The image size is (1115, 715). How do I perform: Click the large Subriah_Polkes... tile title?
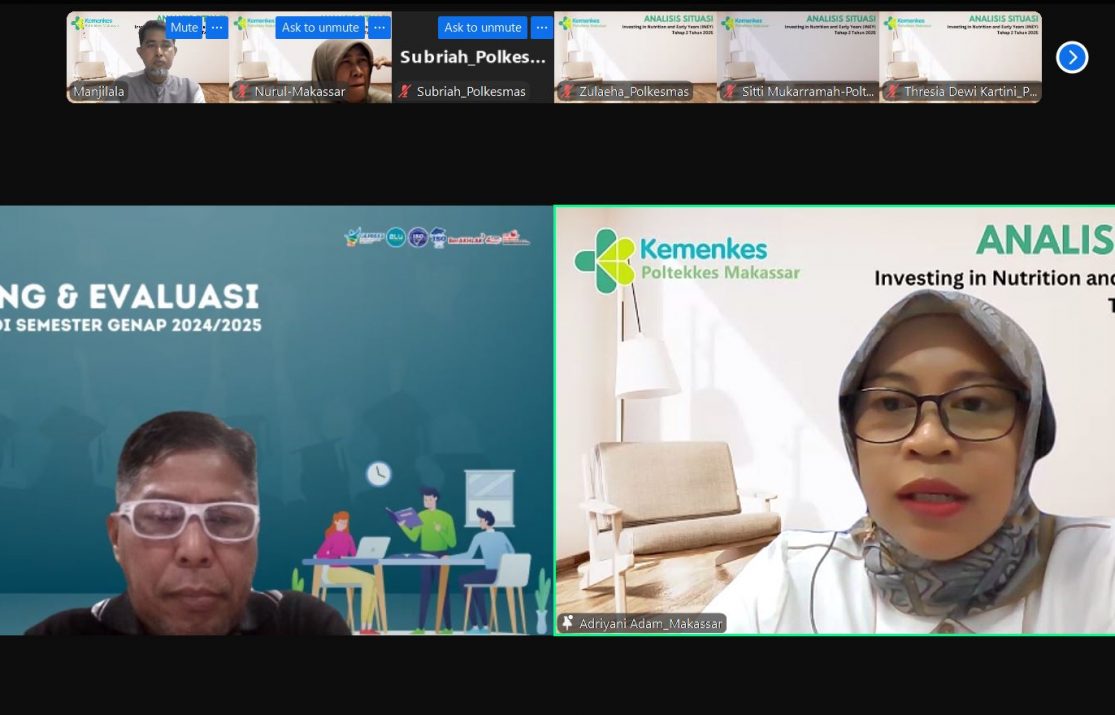pyautogui.click(x=472, y=57)
